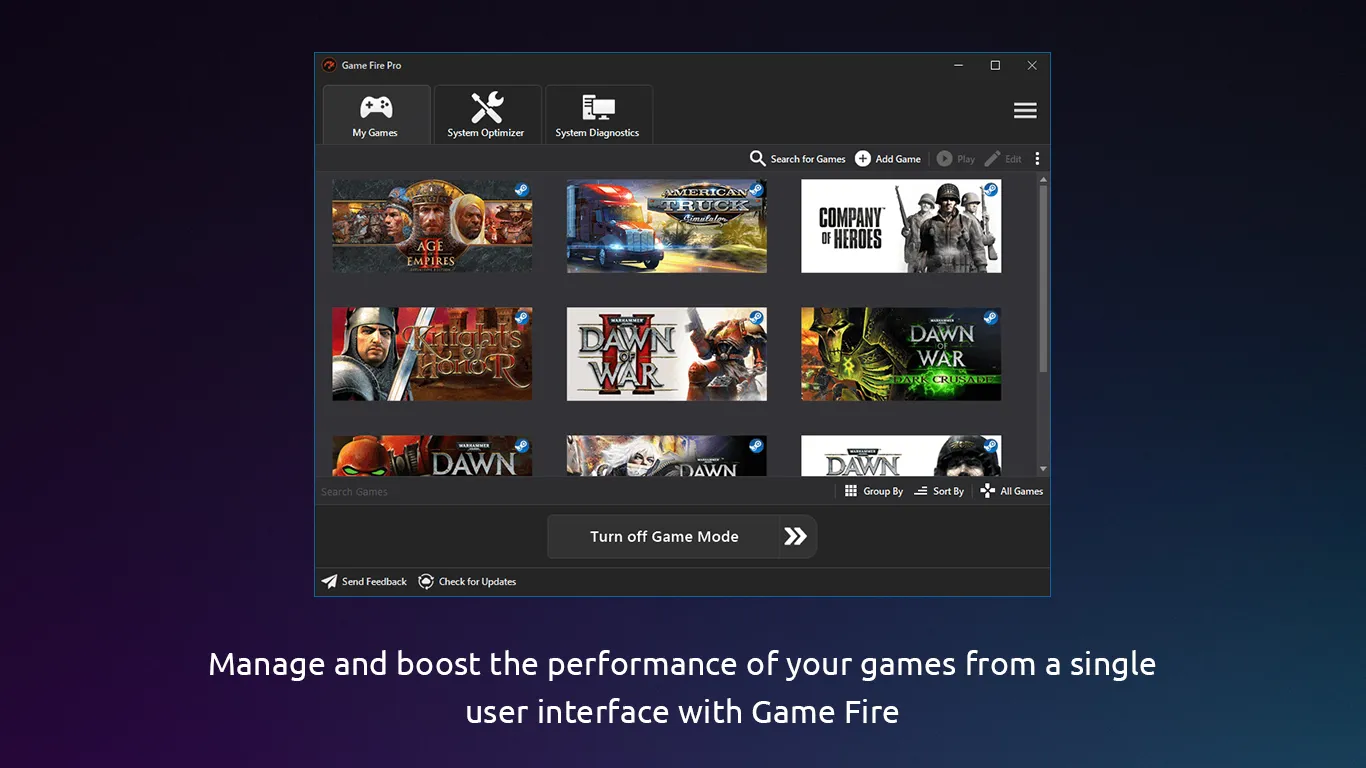Image resolution: width=1366 pixels, height=768 pixels.
Task: Select the Company of Heroes tile
Action: coord(901,226)
